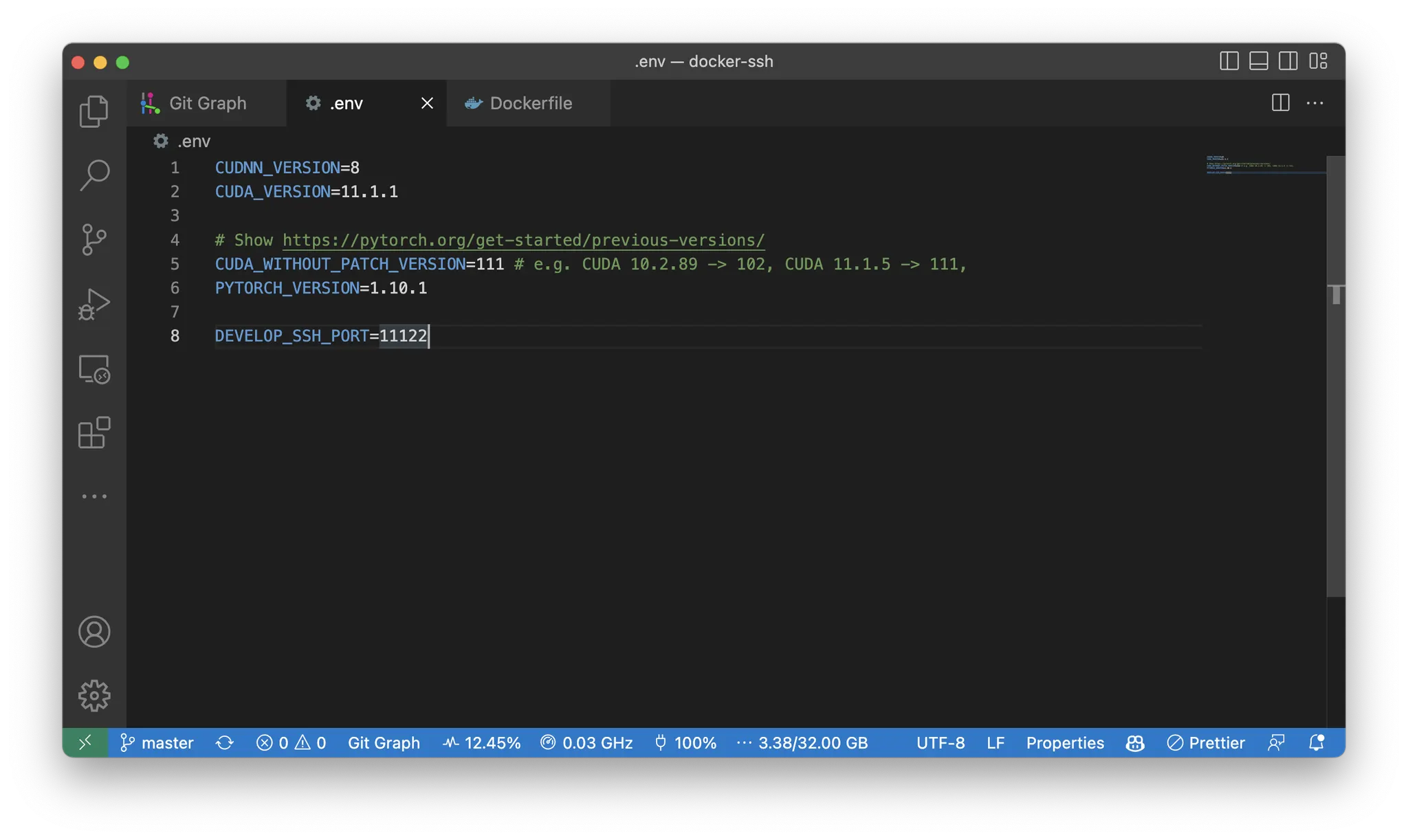The height and width of the screenshot is (840, 1408).
Task: Toggle the primary side bar layout button
Action: (x=1229, y=61)
